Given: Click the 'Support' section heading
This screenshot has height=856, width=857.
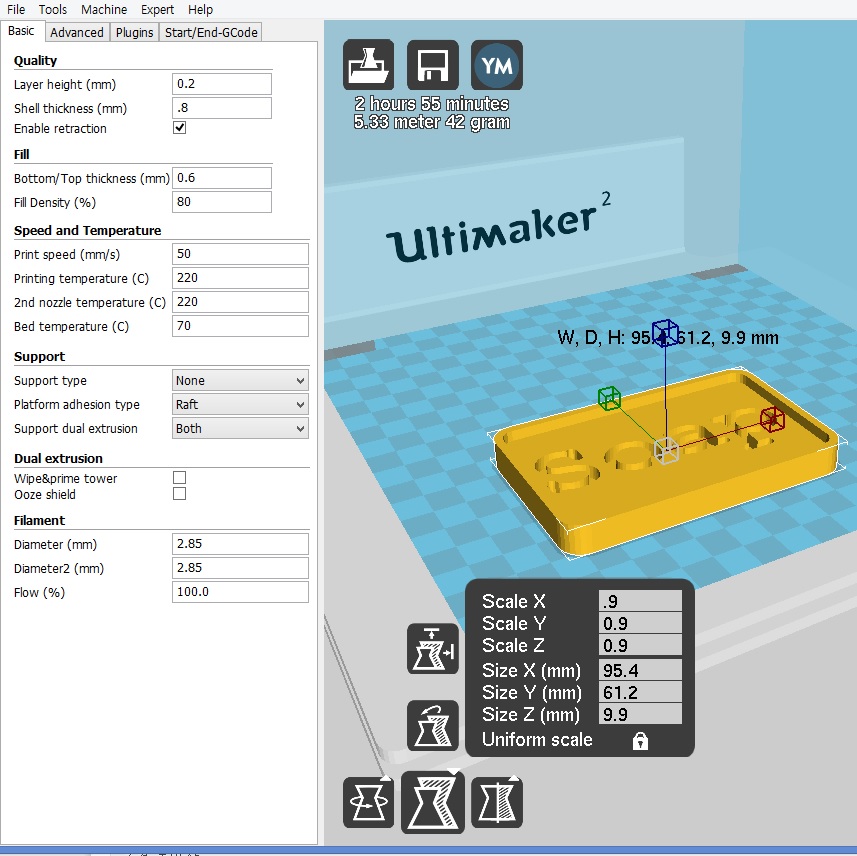Looking at the screenshot, I should pyautogui.click(x=39, y=357).
